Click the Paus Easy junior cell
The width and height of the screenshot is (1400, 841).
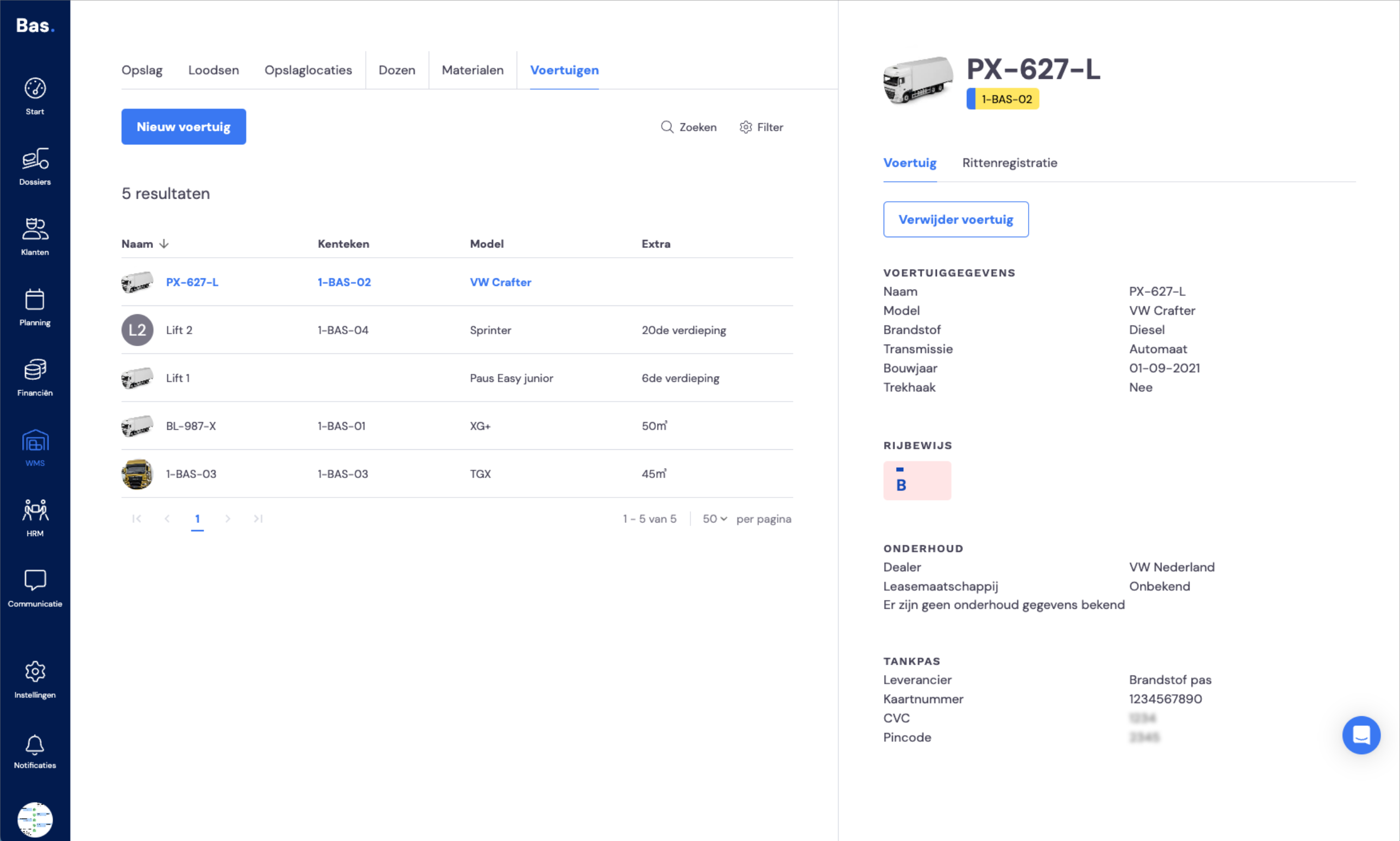tap(511, 378)
